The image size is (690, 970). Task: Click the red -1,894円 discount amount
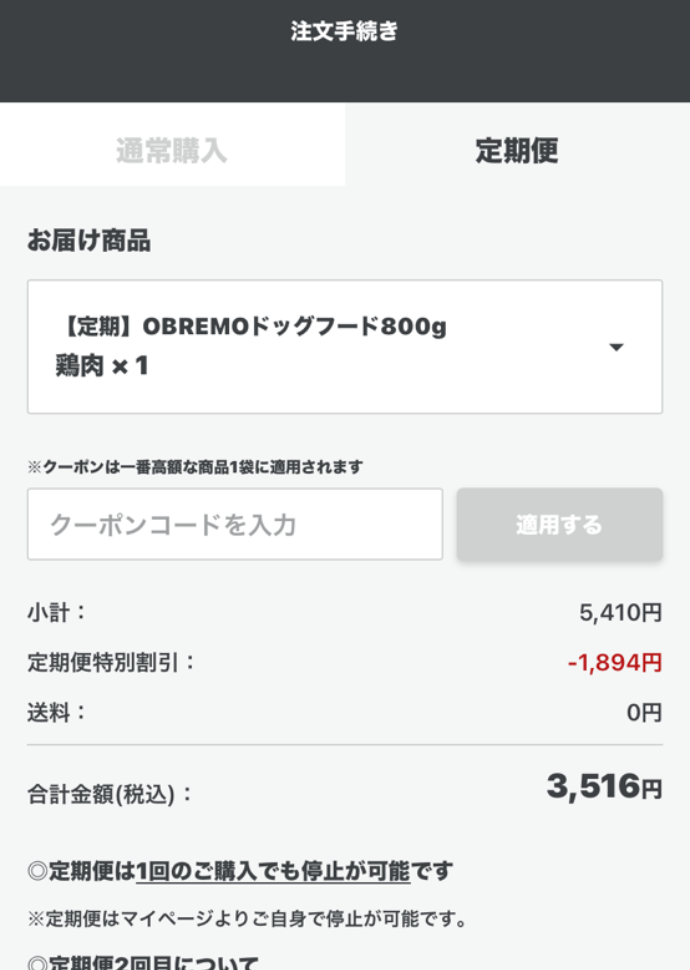coord(614,662)
